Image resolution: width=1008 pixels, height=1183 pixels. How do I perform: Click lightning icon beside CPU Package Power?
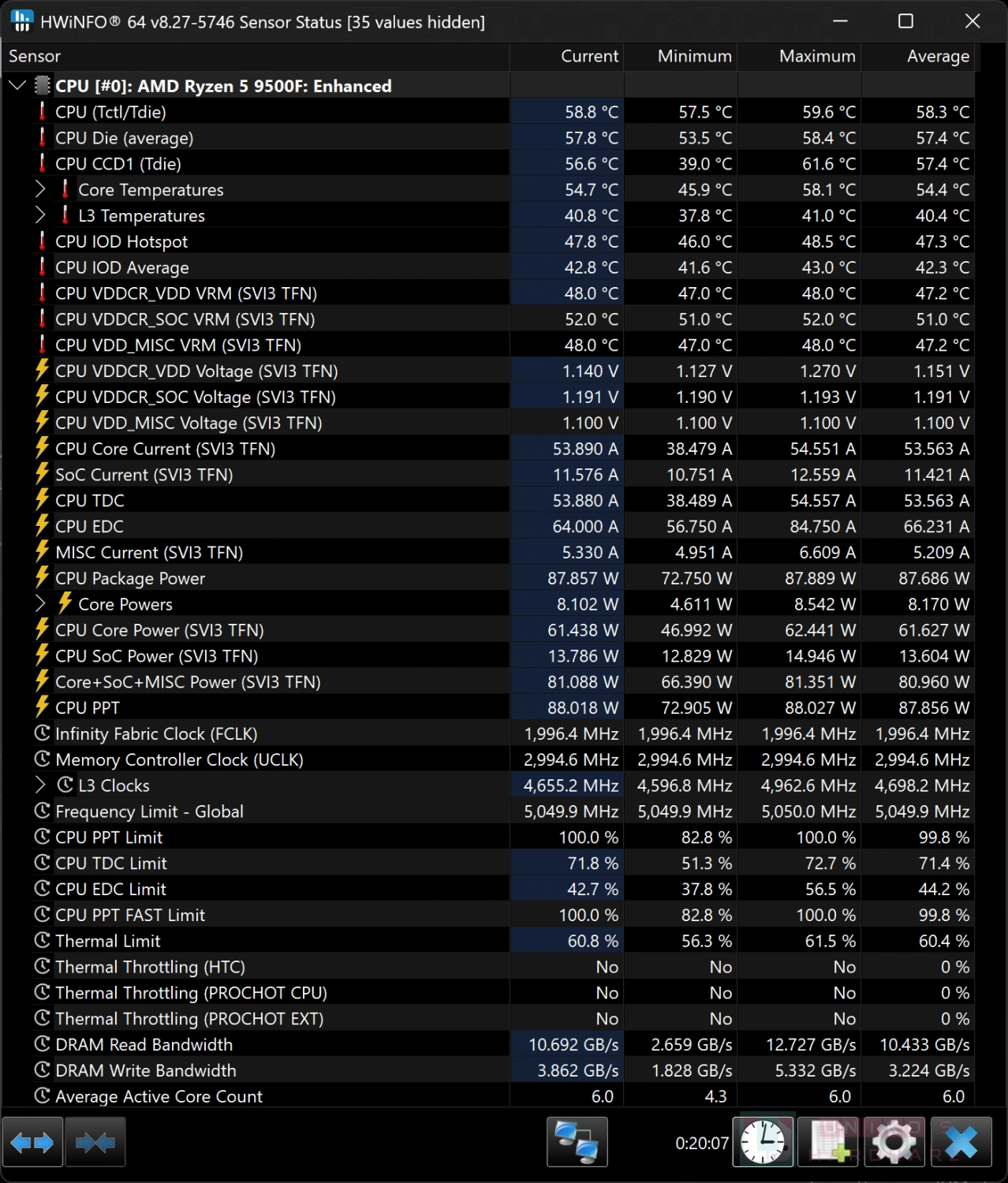(43, 577)
